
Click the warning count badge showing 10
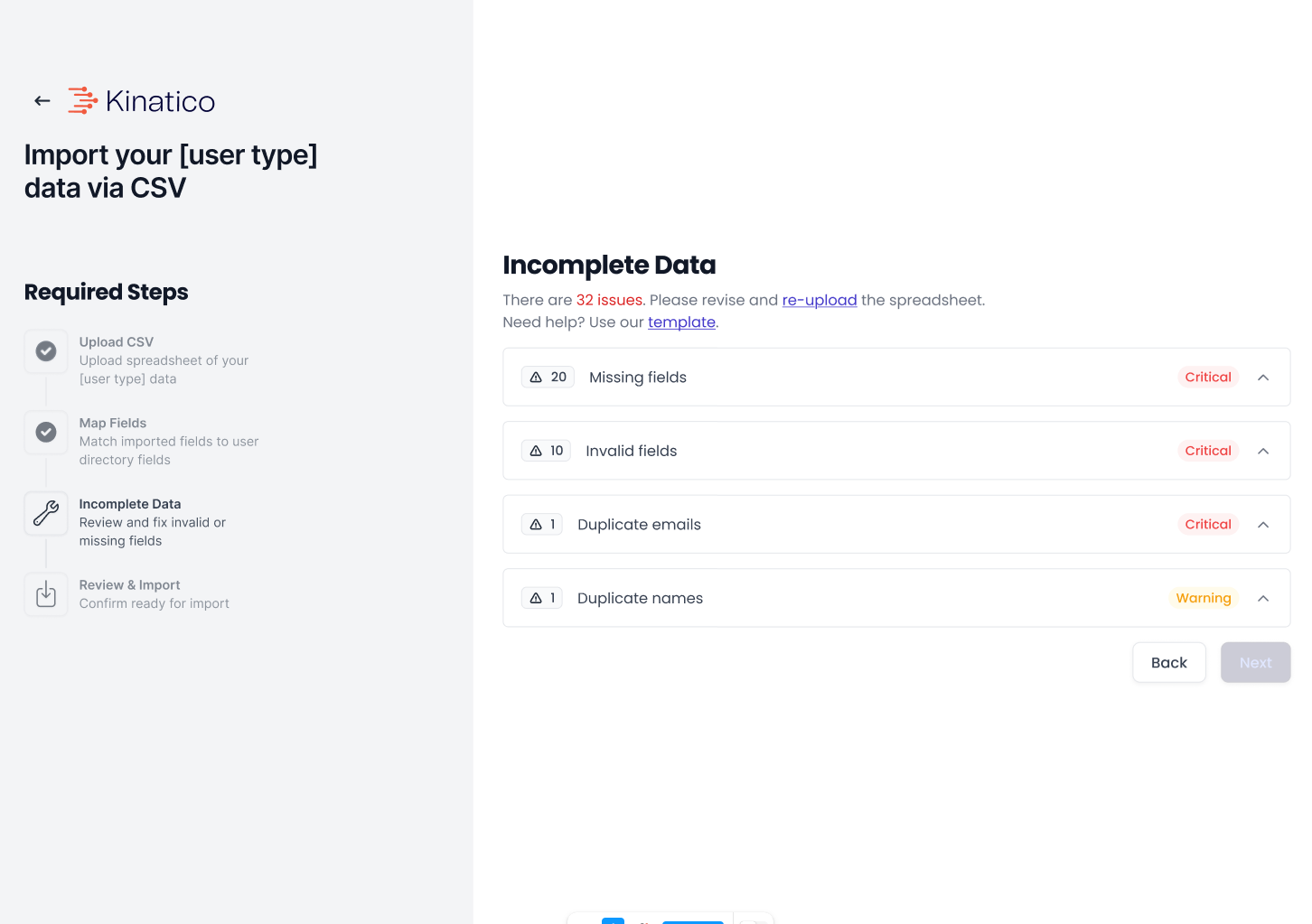546,451
